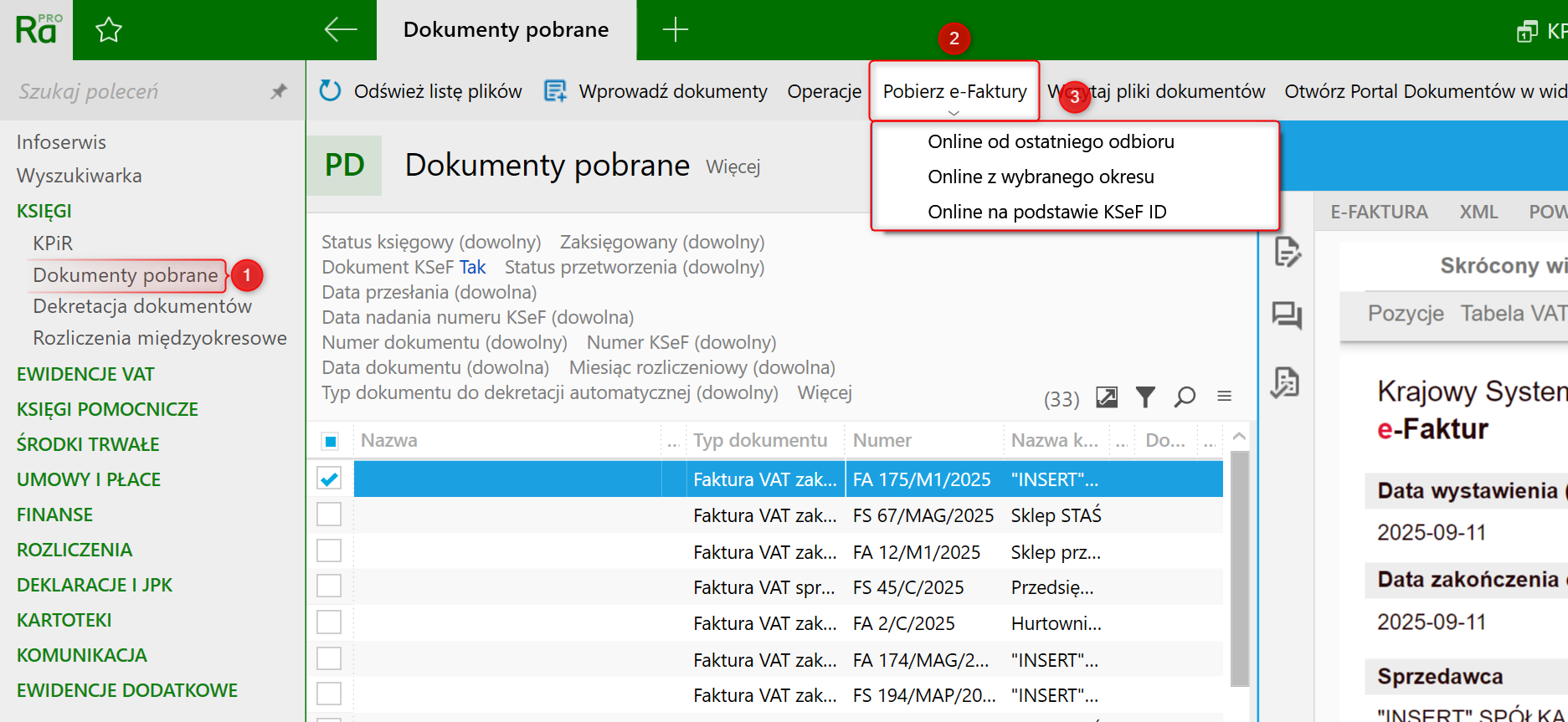Viewport: 1568px width, 722px height.
Task: Click the Wprowadź dokumenty icon
Action: coord(555,90)
